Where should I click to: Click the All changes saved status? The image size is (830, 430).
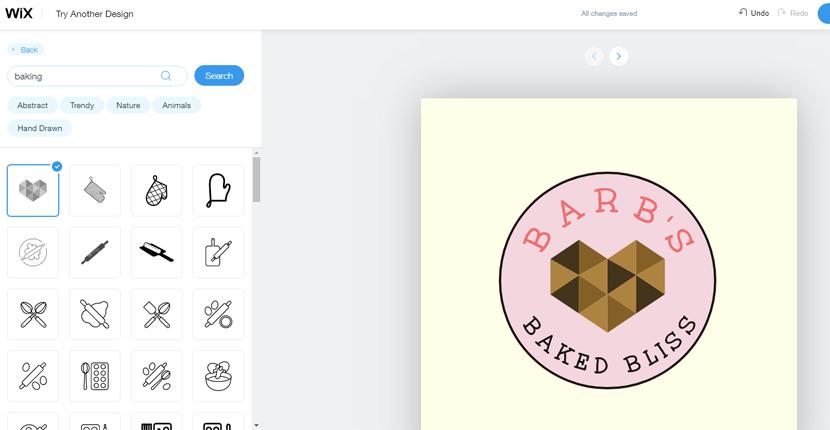(609, 14)
